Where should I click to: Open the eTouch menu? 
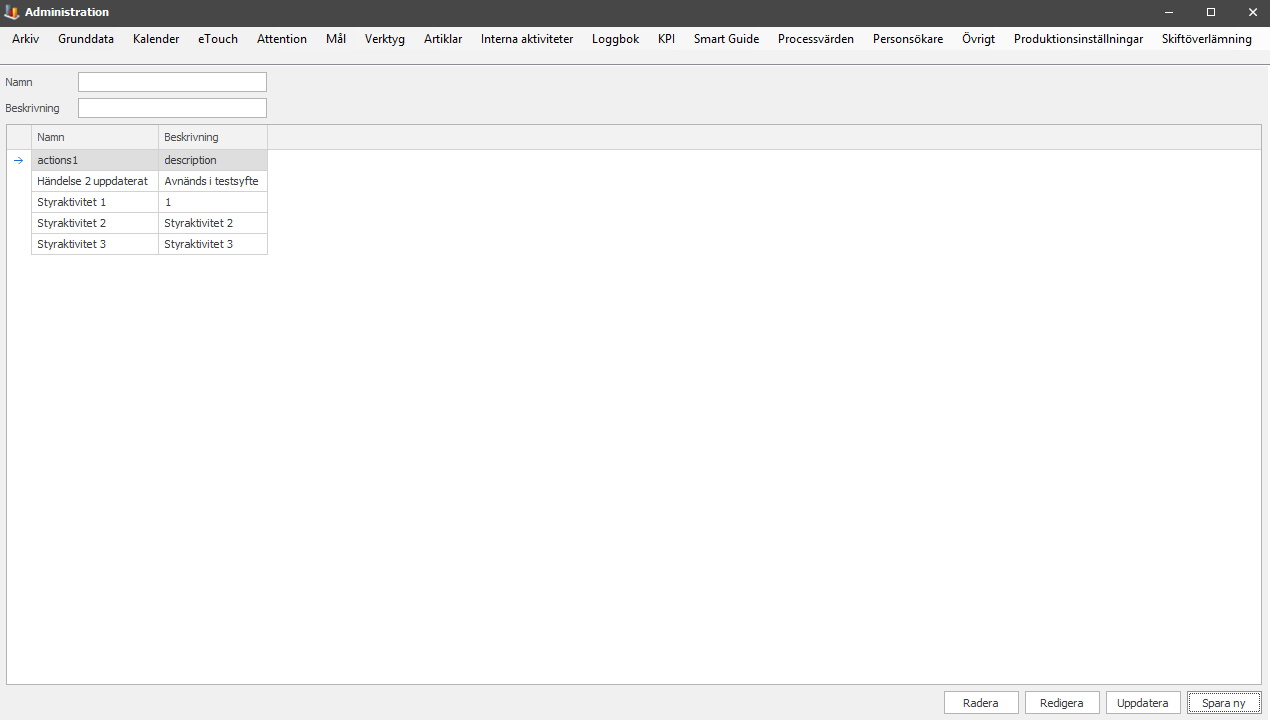(x=218, y=39)
